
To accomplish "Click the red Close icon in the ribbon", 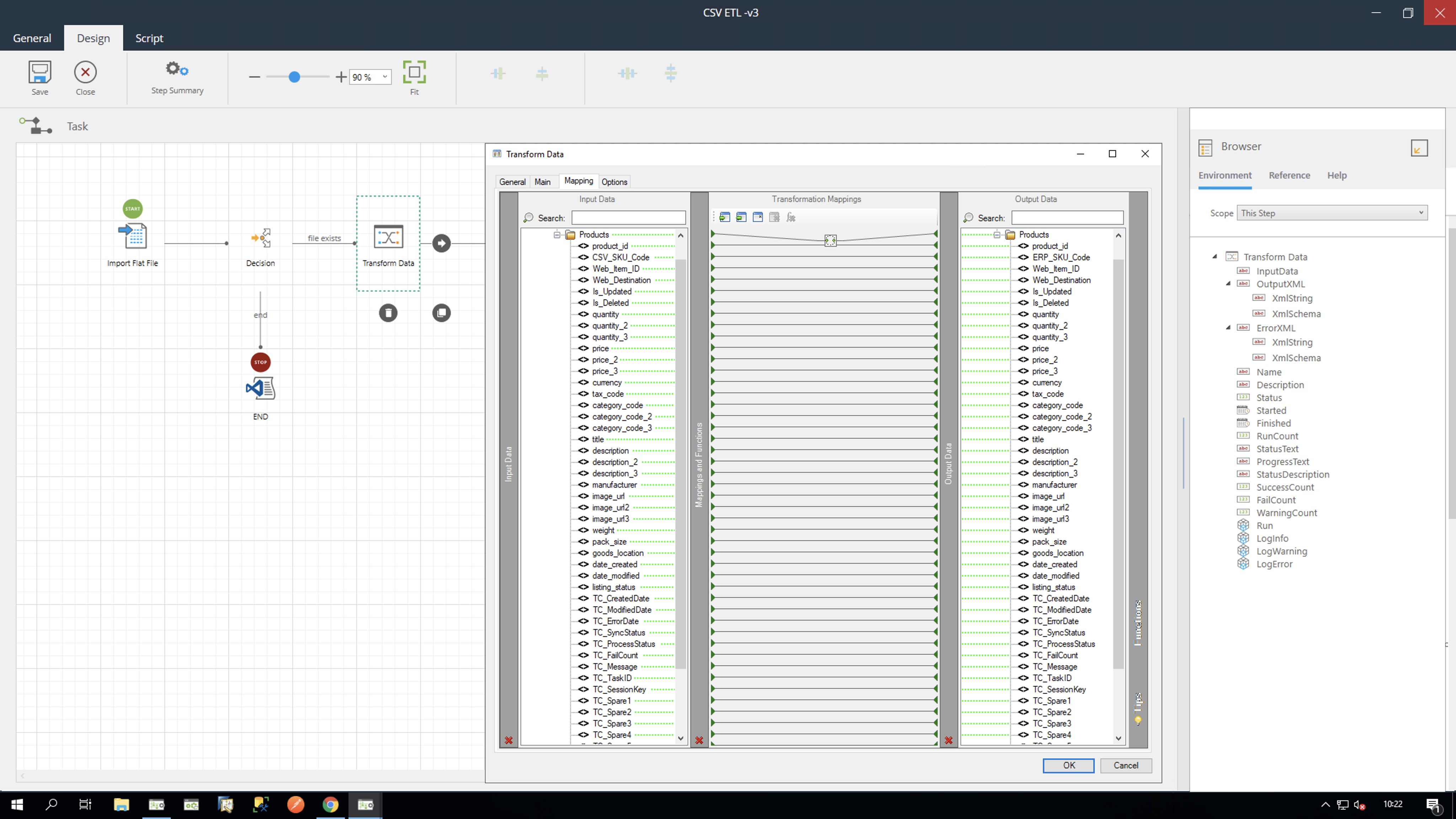I will [x=85, y=73].
